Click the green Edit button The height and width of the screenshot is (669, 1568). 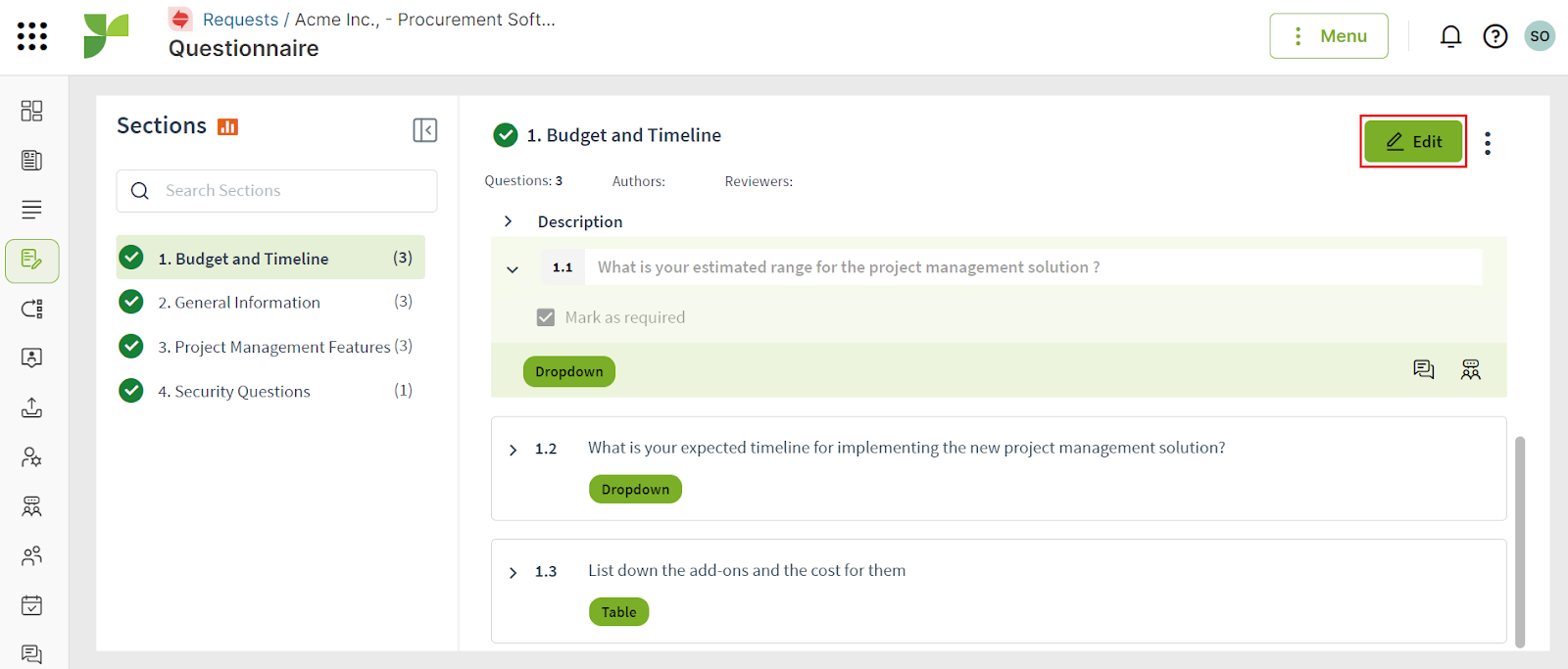[x=1413, y=141]
